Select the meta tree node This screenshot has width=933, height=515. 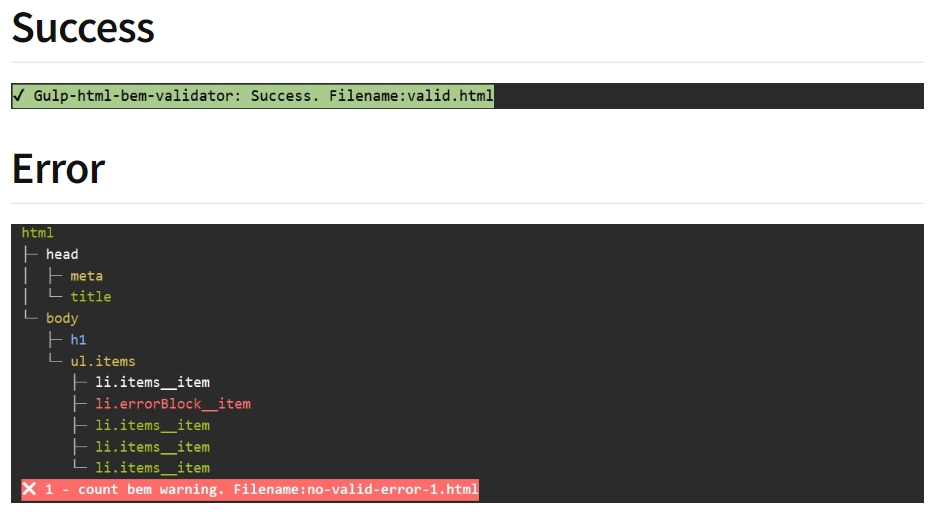click(x=86, y=275)
